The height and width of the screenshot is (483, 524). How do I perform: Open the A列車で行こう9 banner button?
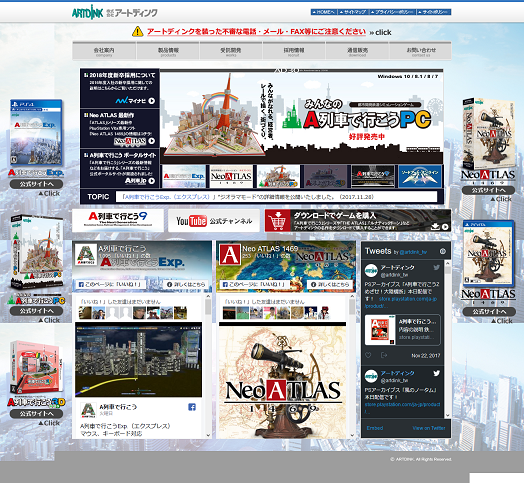[x=118, y=220]
